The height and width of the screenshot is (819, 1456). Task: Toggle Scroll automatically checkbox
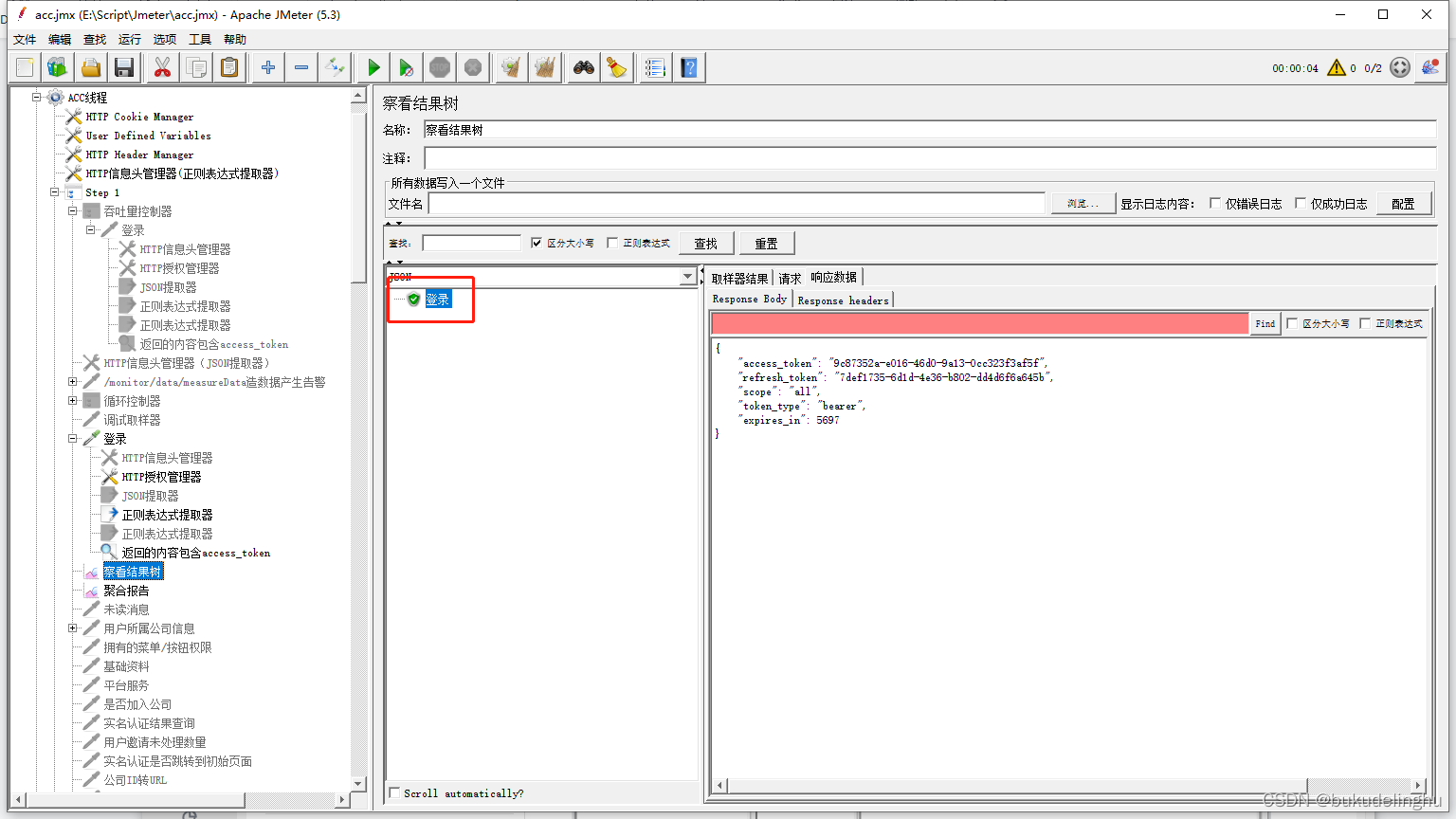(x=394, y=792)
